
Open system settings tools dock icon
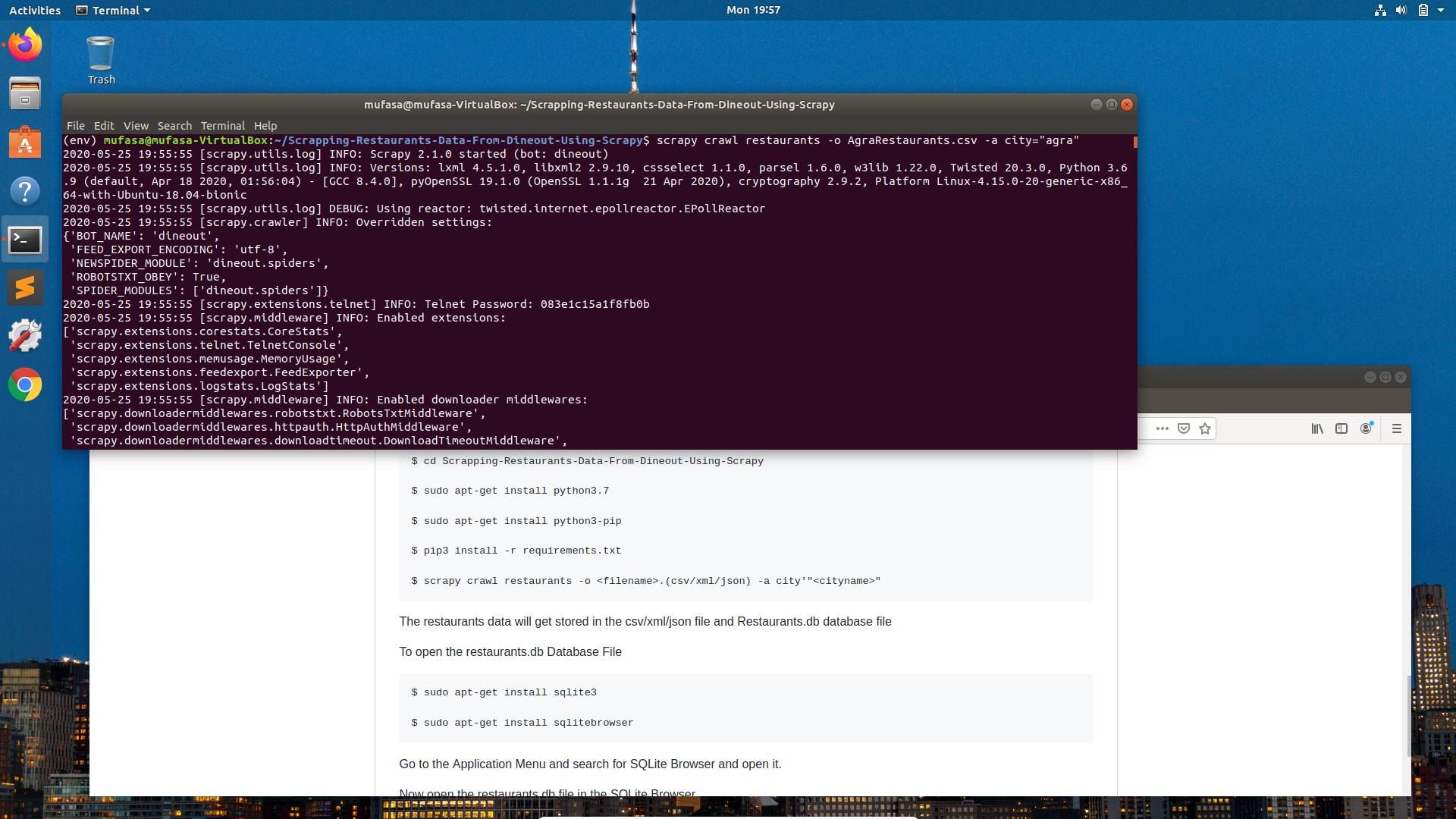click(25, 336)
